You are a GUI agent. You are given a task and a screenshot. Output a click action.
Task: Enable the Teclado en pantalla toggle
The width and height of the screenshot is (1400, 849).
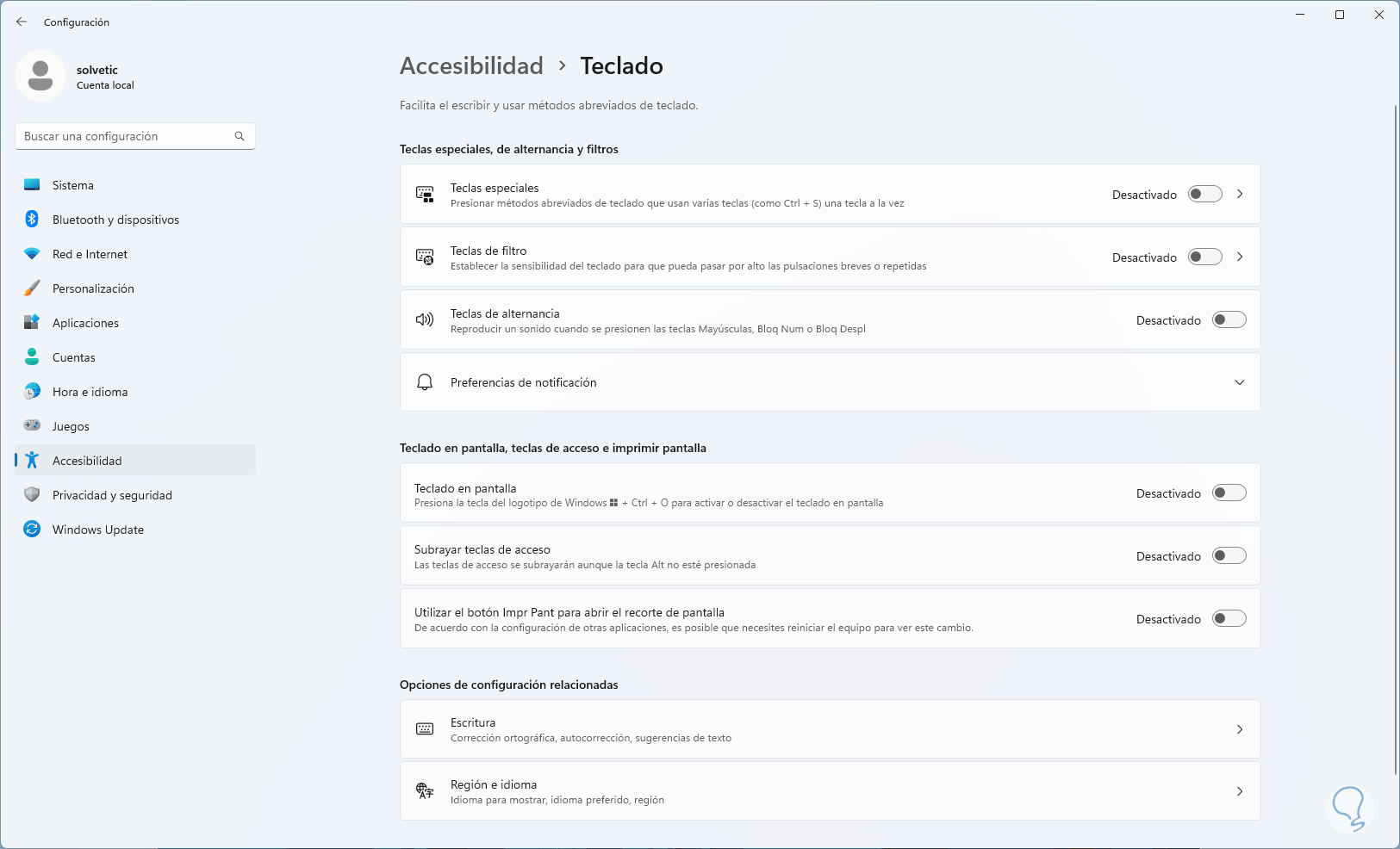[1229, 493]
